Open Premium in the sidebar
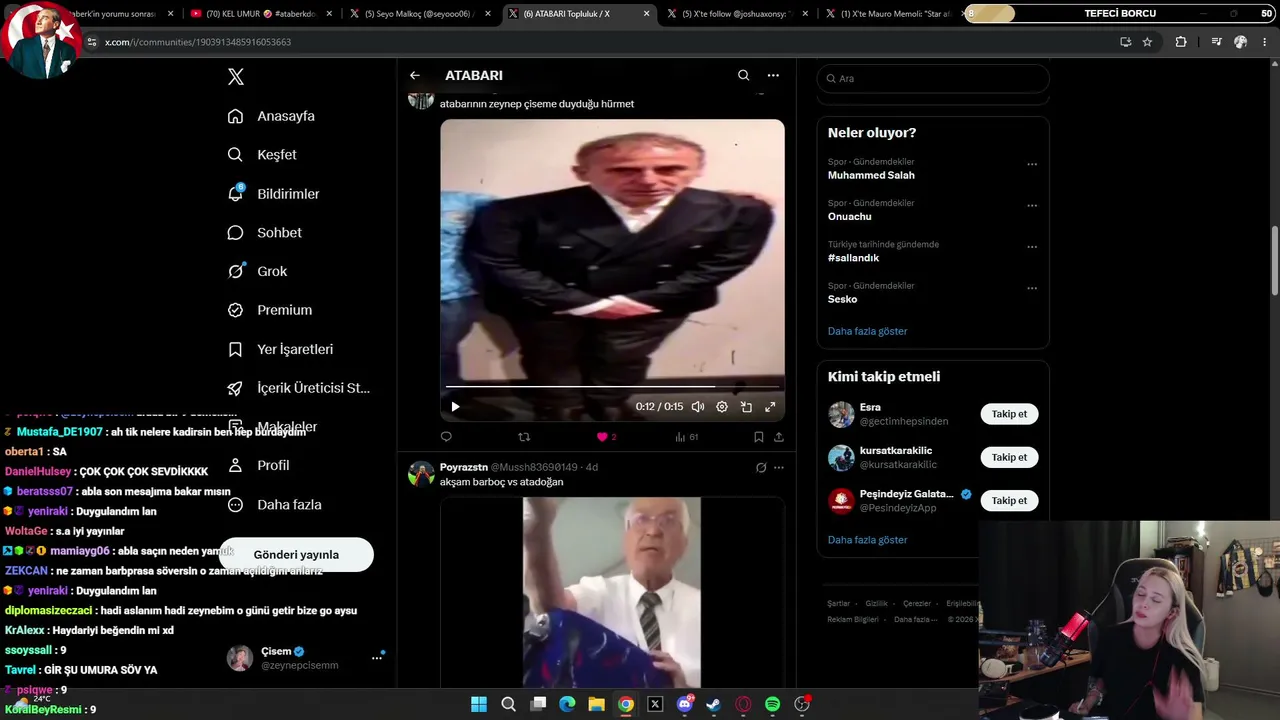The height and width of the screenshot is (720, 1280). click(x=269, y=310)
